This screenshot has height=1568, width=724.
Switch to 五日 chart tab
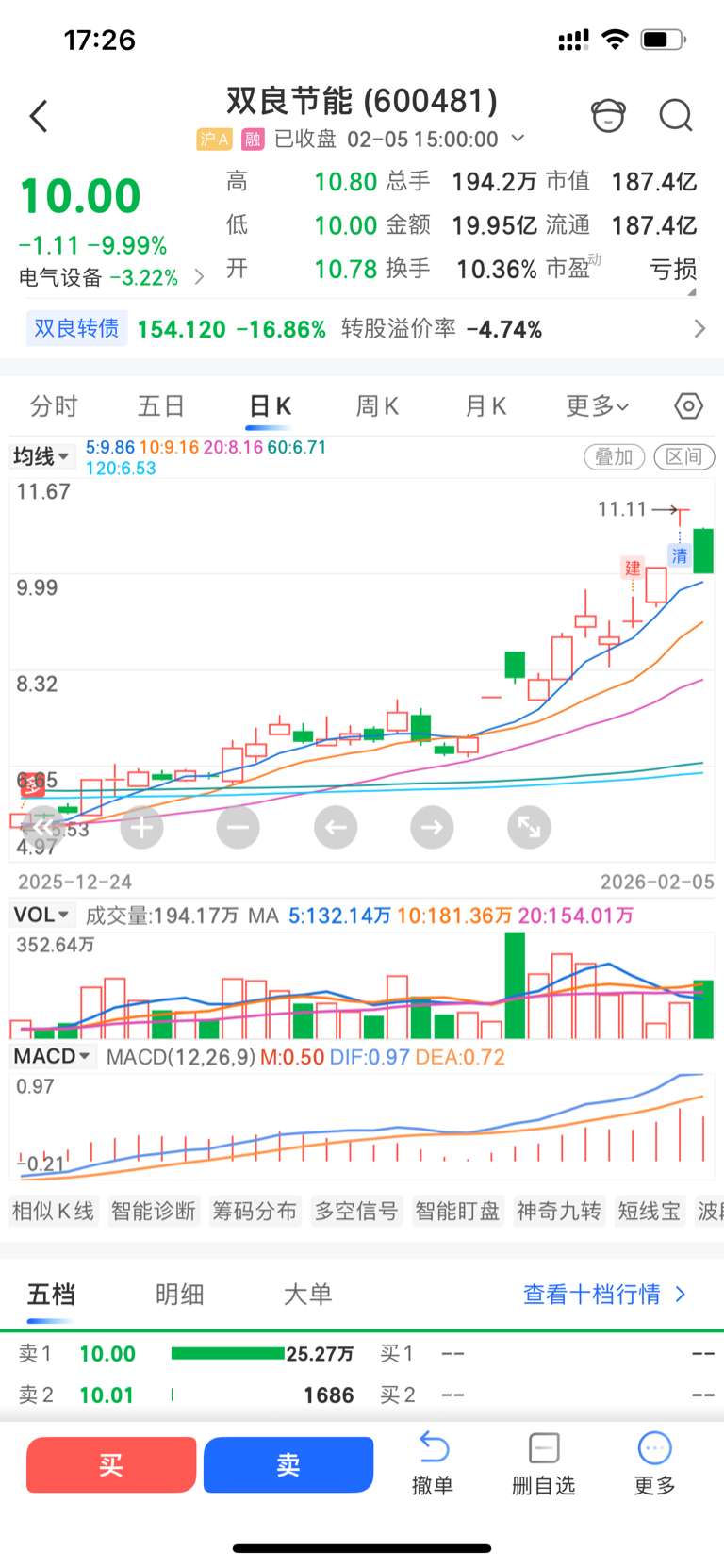coord(161,406)
